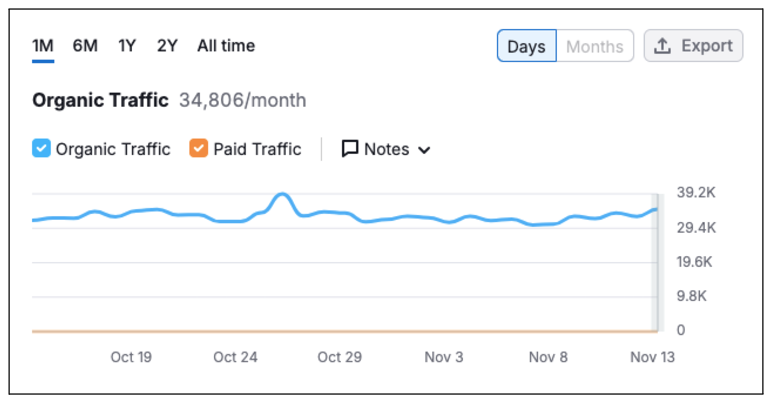Screen dimensions: 769x401
Task: Open the 2Y time range view
Action: (167, 46)
